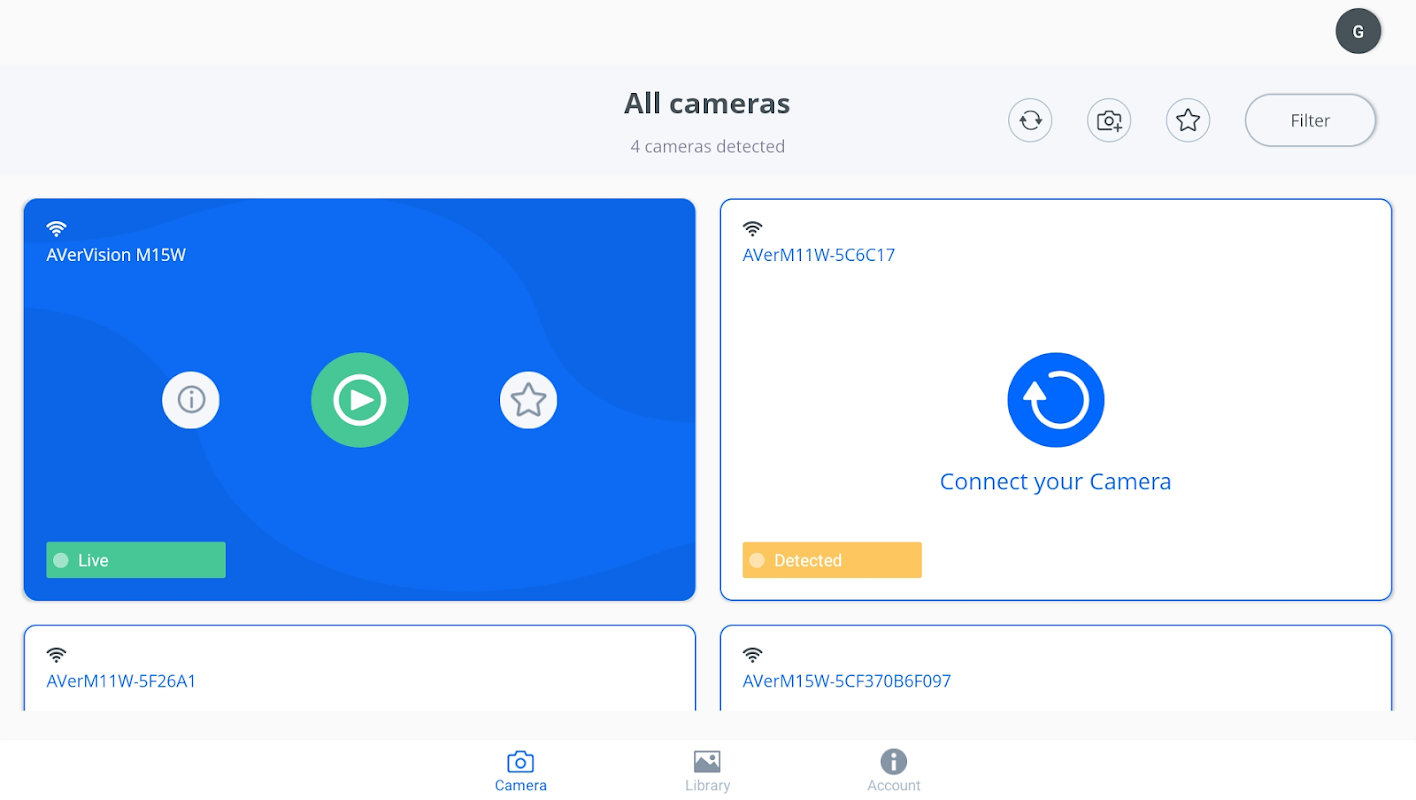
Task: Click the Connect your Camera link
Action: pyautogui.click(x=1055, y=482)
